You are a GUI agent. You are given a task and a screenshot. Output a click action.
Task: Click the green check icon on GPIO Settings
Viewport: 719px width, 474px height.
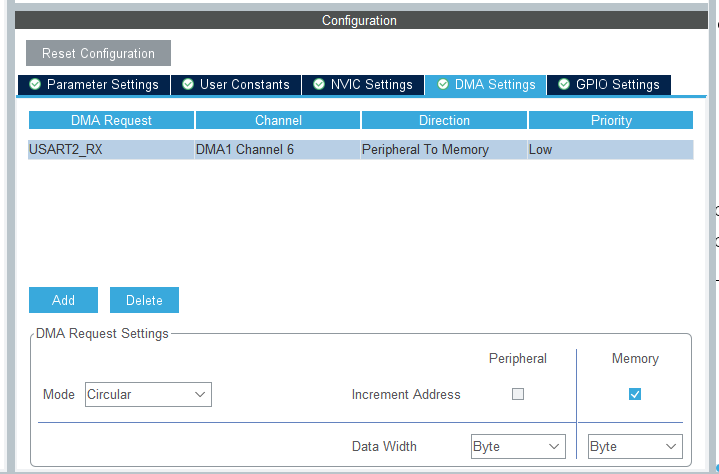(x=564, y=84)
